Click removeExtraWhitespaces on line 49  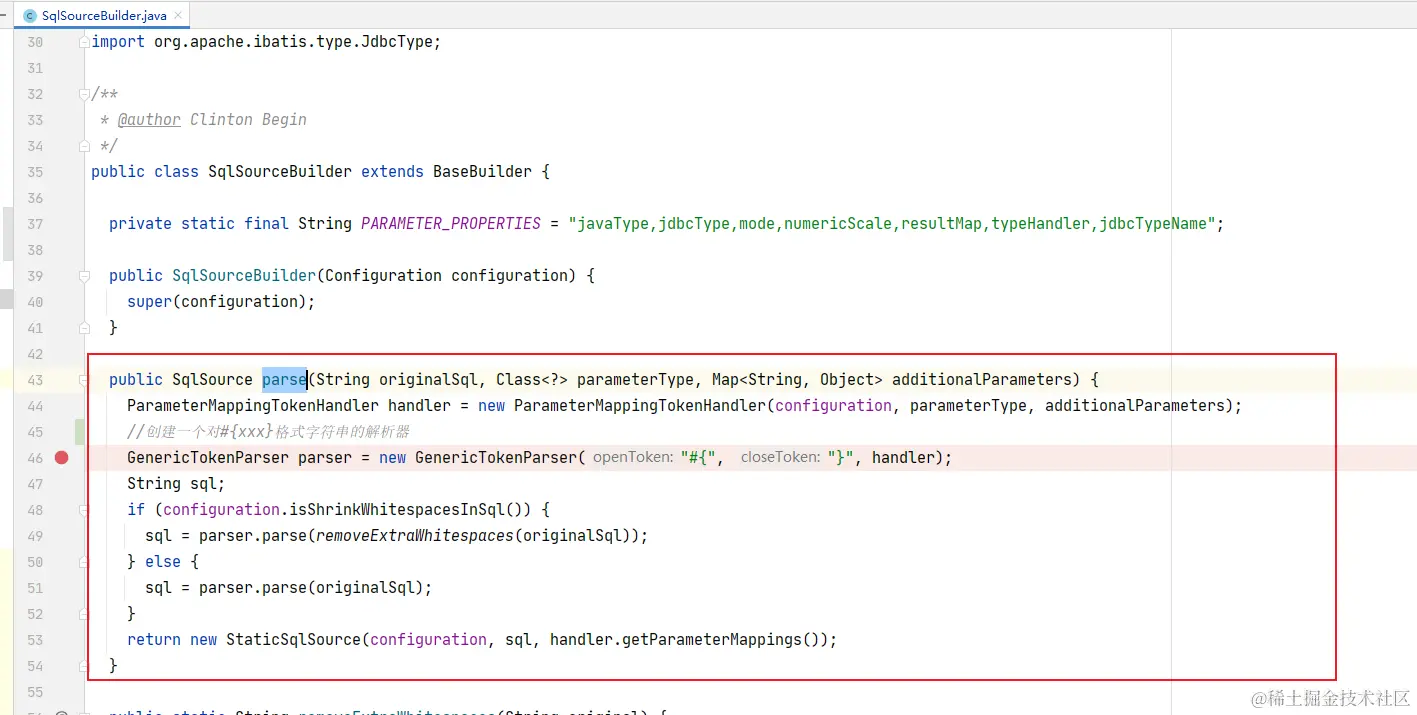414,535
